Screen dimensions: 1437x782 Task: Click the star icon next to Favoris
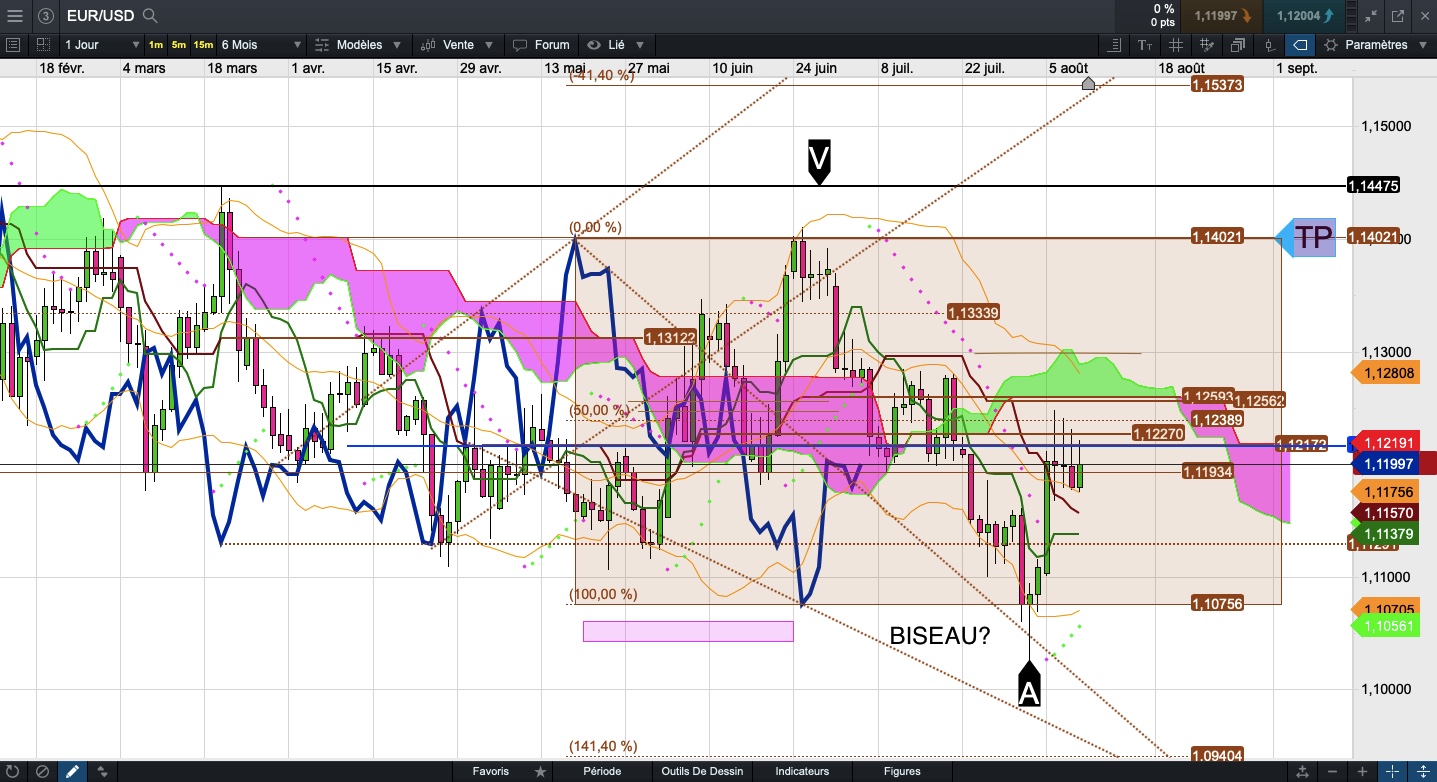point(540,771)
